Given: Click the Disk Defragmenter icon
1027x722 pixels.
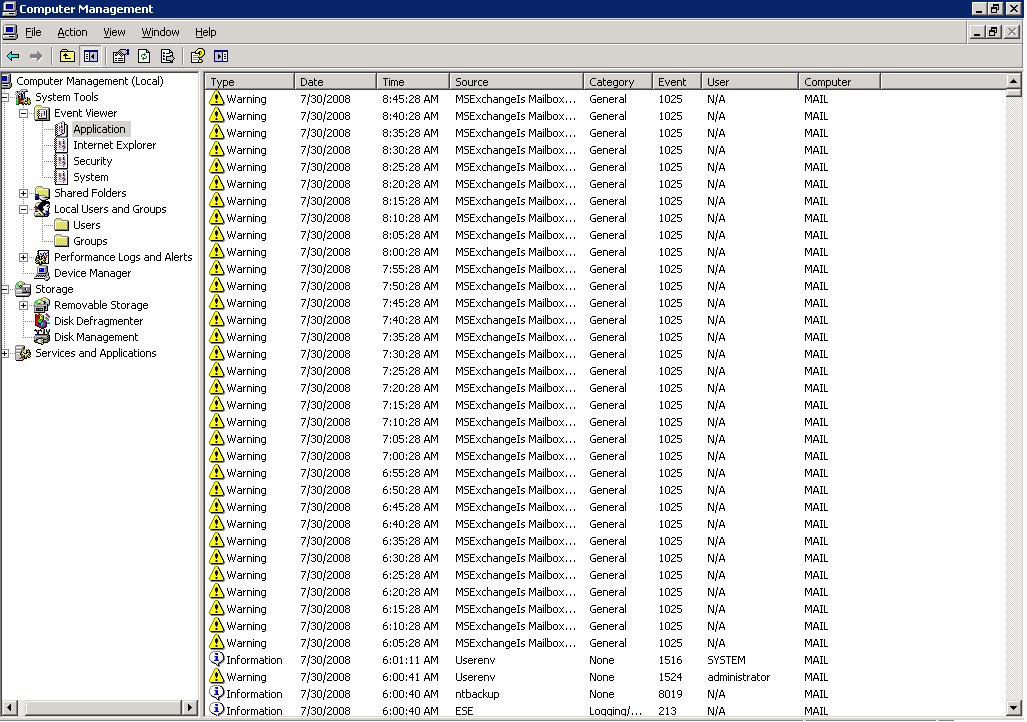Looking at the screenshot, I should pos(43,321).
